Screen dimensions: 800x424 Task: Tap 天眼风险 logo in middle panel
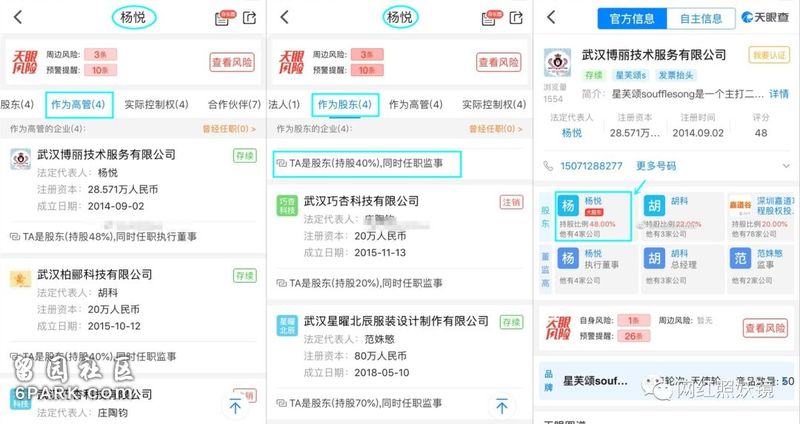pyautogui.click(x=291, y=62)
